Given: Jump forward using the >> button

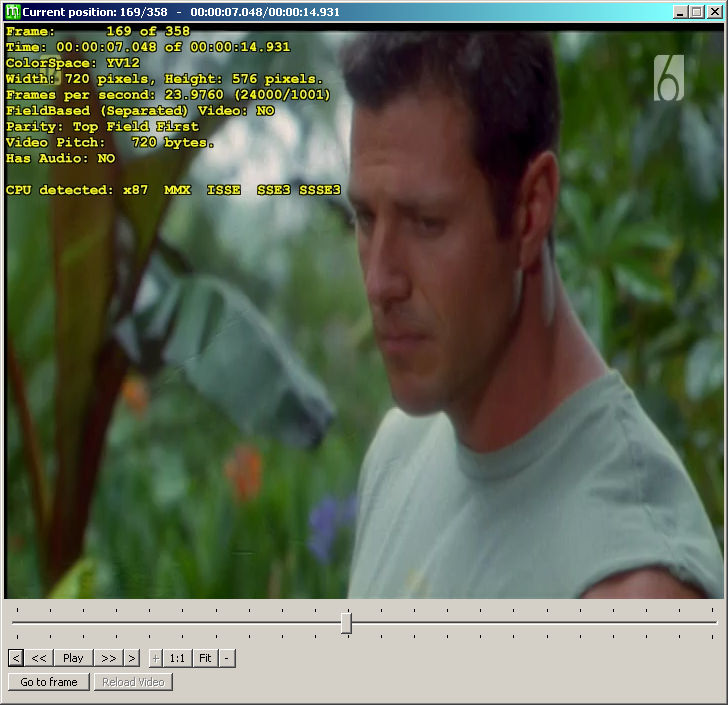Looking at the screenshot, I should [109, 658].
